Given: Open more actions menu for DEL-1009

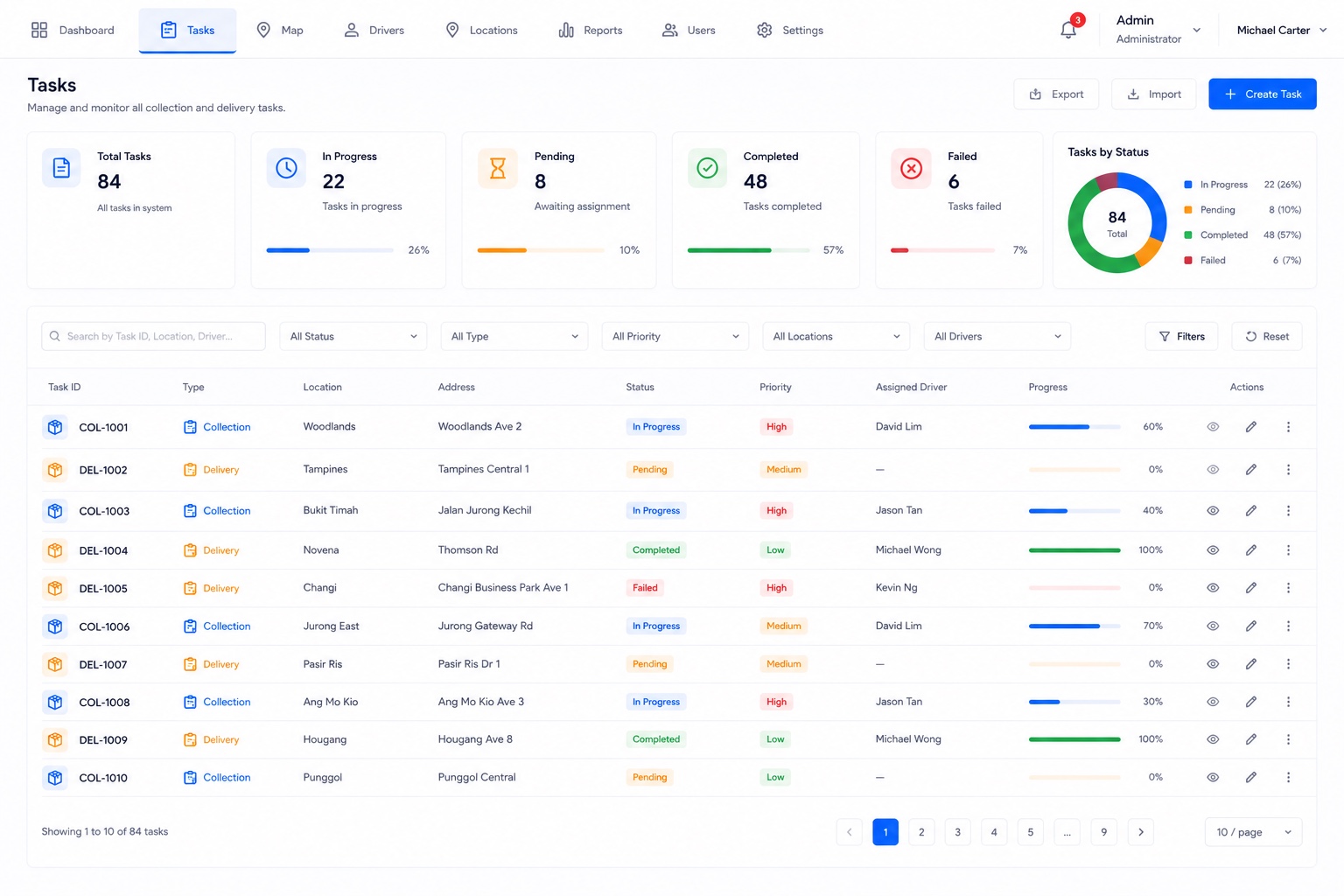Looking at the screenshot, I should [1288, 739].
